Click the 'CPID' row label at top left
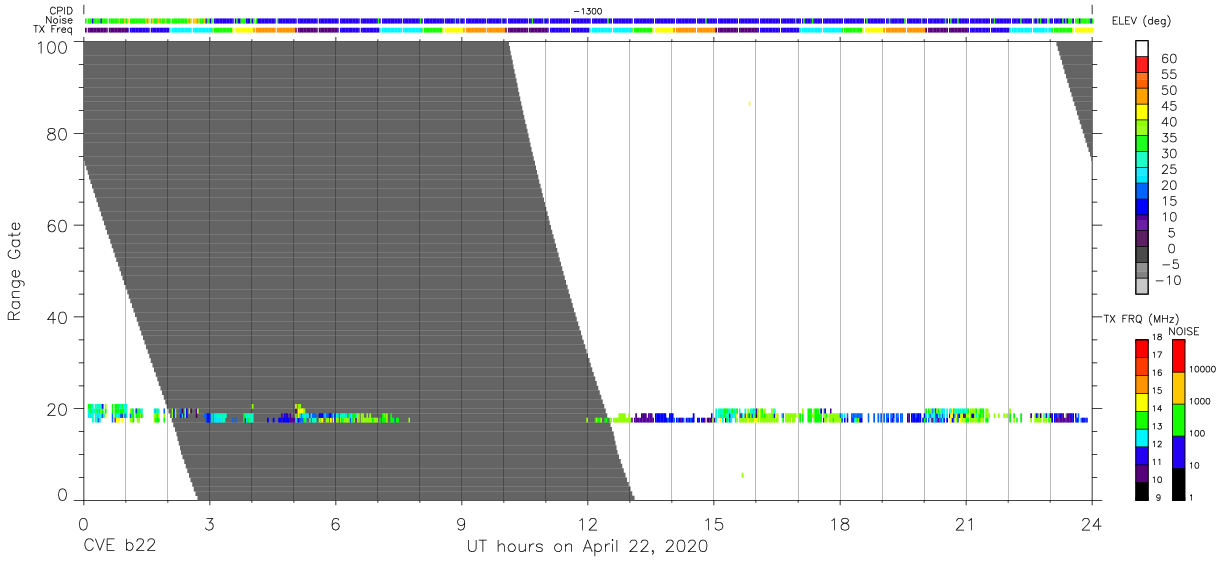Screen dimensions: 1228x567 pos(59,11)
